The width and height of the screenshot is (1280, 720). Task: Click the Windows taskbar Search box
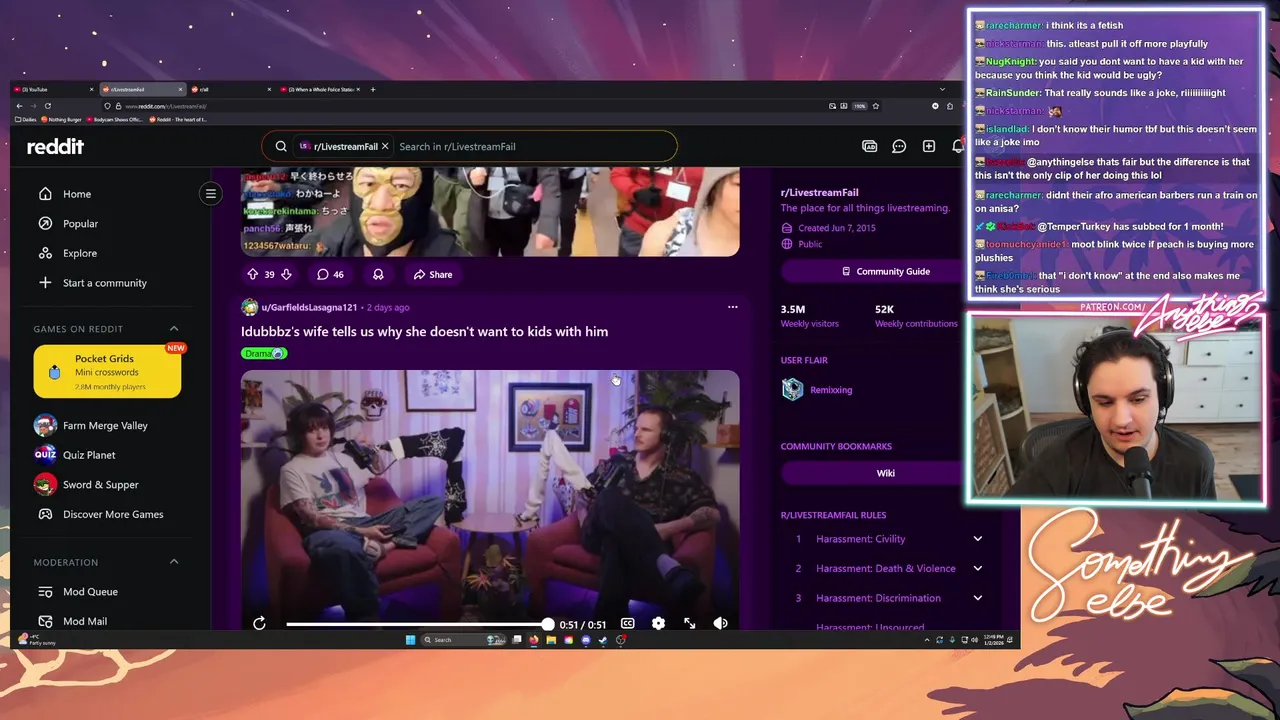462,640
